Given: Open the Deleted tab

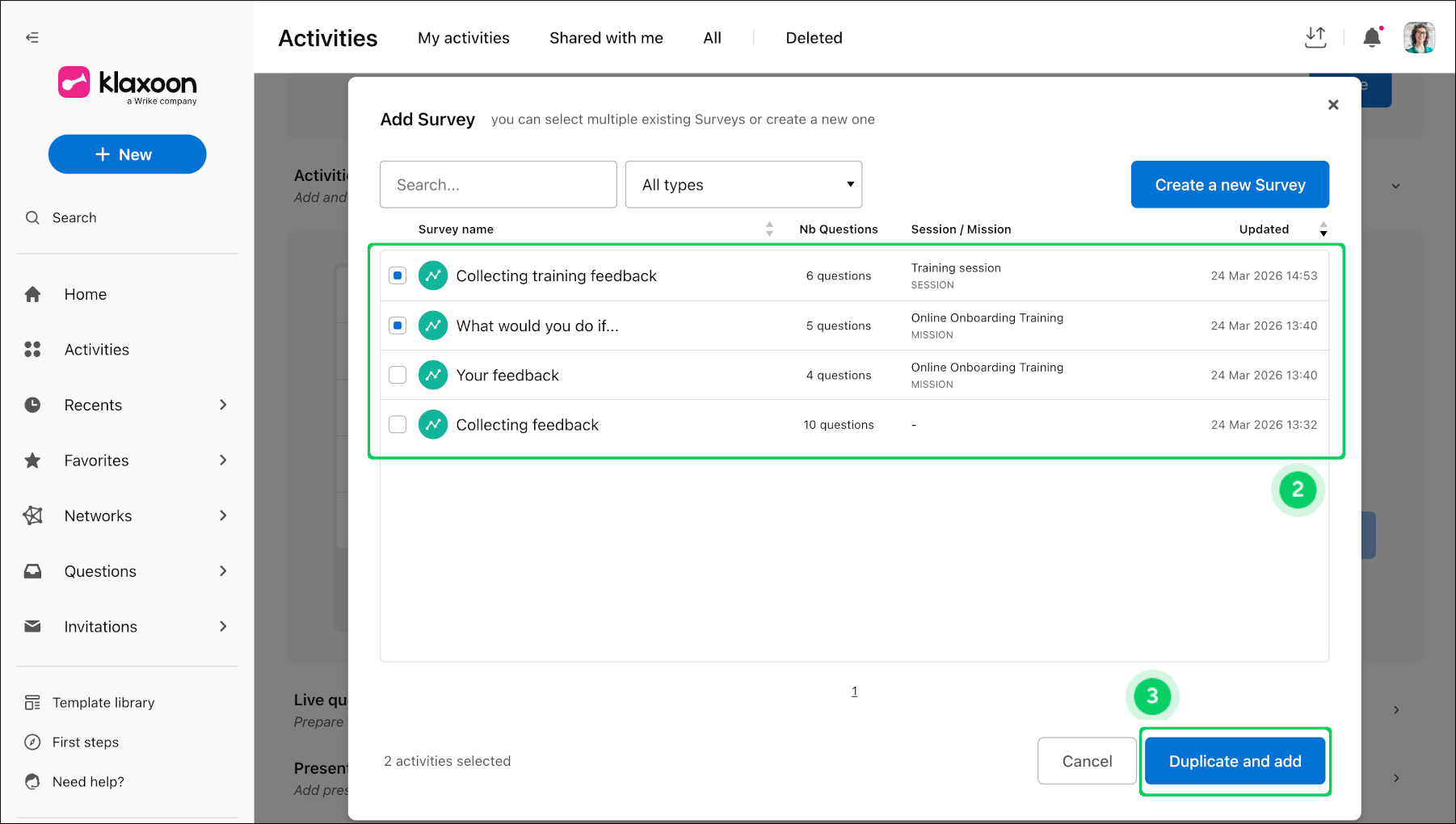Looking at the screenshot, I should point(814,38).
